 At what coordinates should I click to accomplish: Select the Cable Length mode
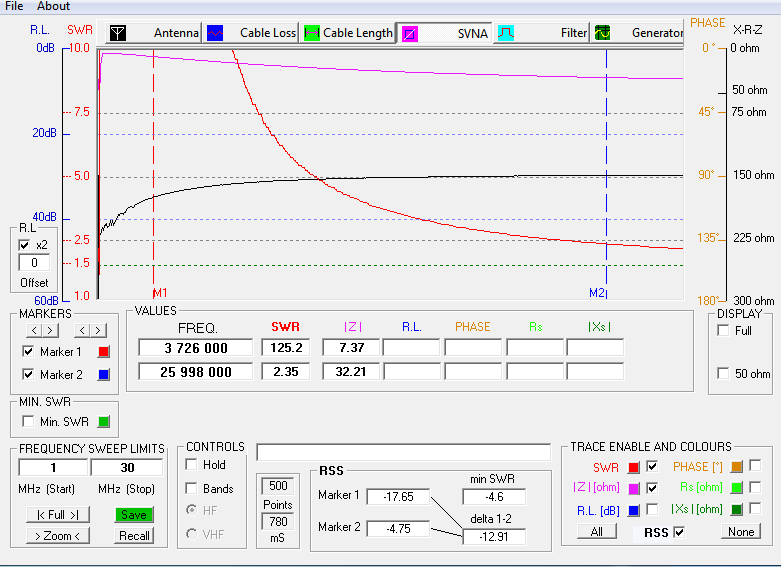pyautogui.click(x=348, y=33)
